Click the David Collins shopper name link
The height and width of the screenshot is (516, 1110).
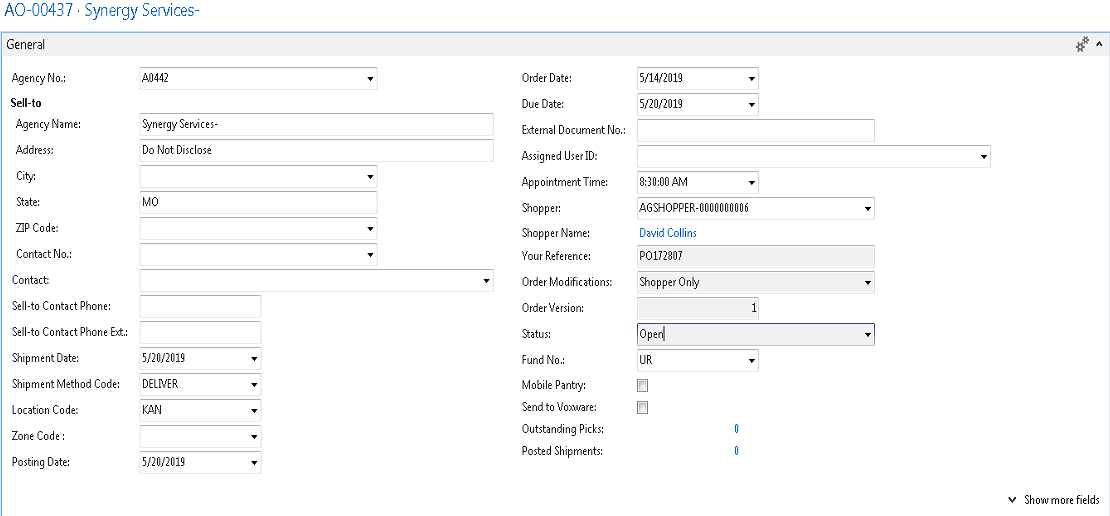(667, 233)
